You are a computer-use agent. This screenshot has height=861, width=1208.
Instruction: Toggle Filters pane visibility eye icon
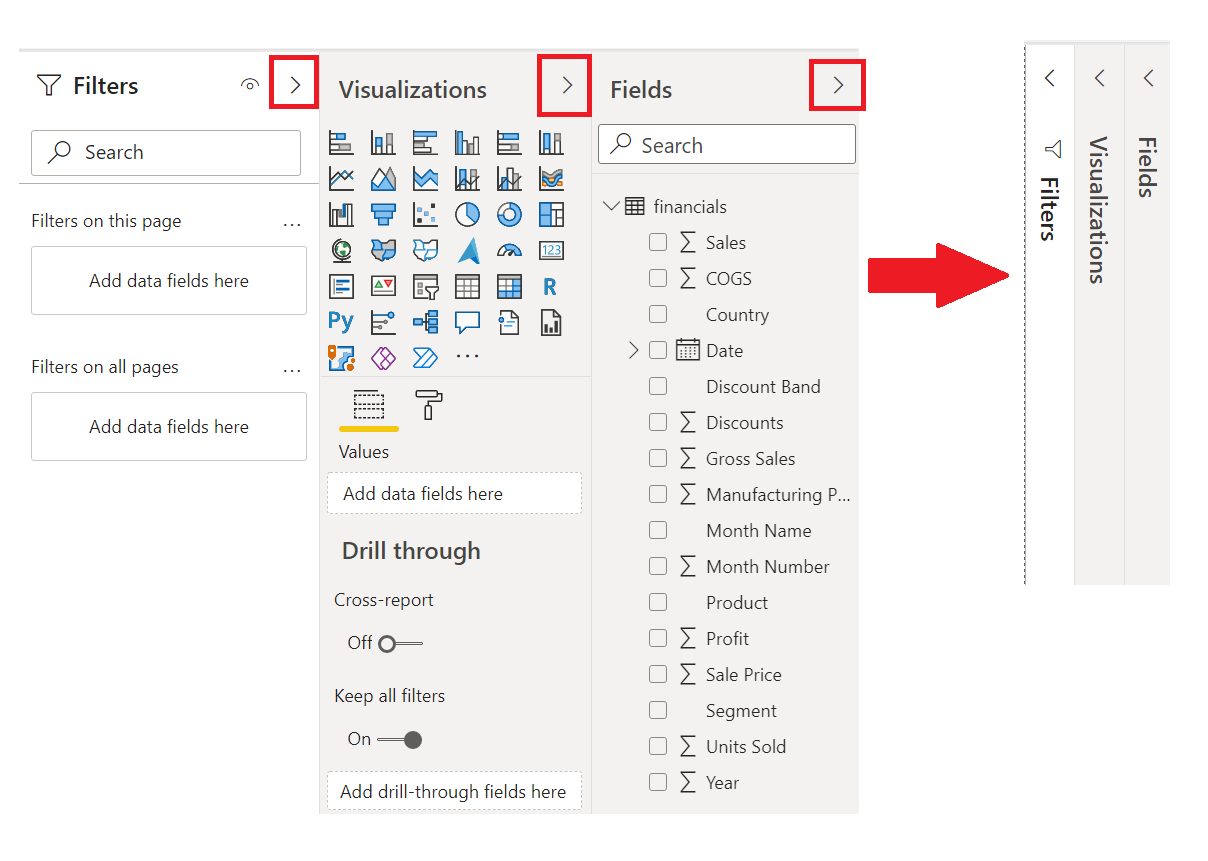[x=250, y=85]
